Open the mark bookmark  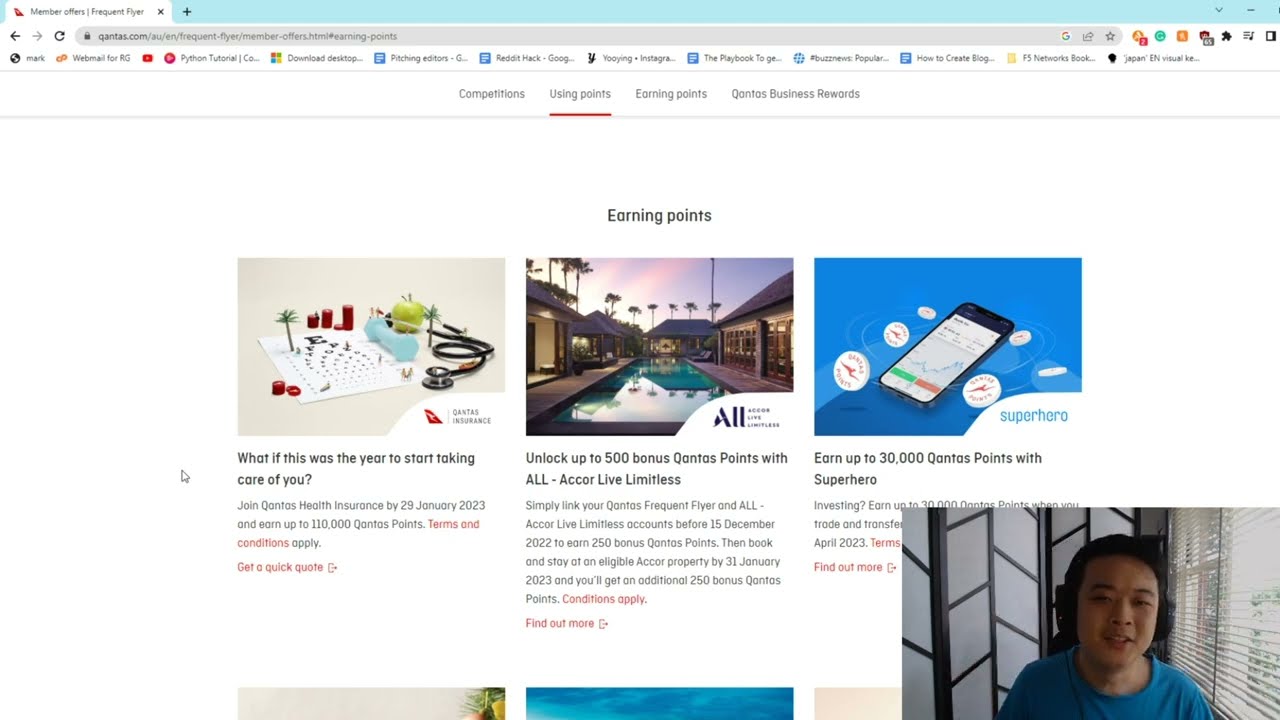[x=27, y=58]
